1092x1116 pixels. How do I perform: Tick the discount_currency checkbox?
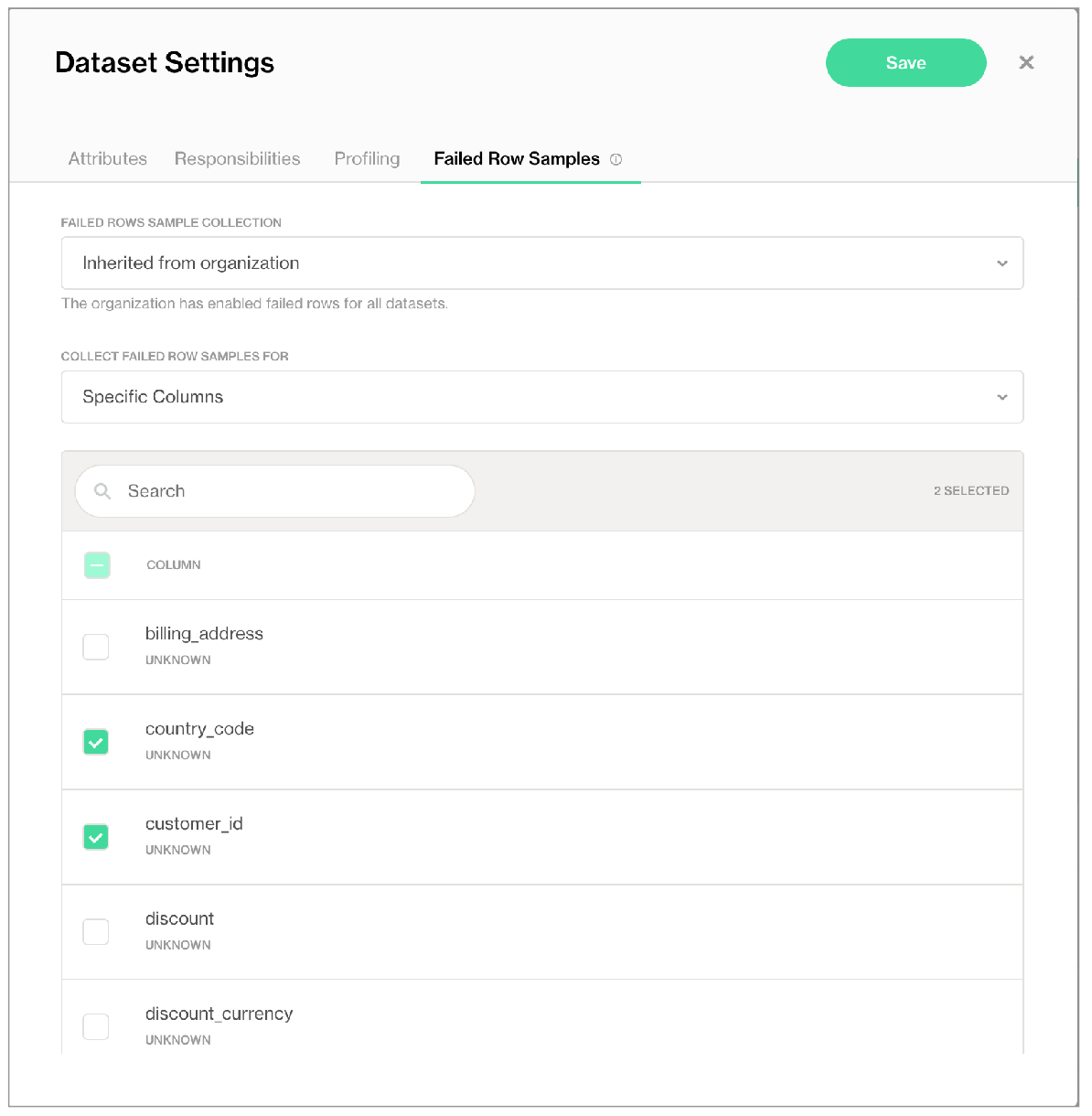(96, 1026)
